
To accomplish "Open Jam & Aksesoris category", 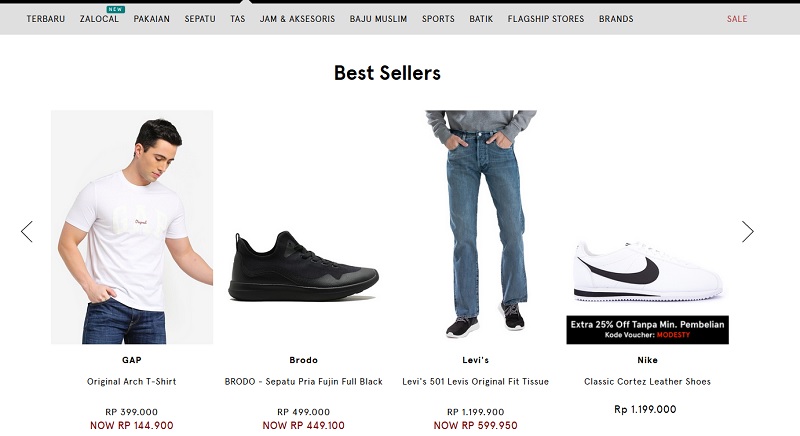I will 297,19.
